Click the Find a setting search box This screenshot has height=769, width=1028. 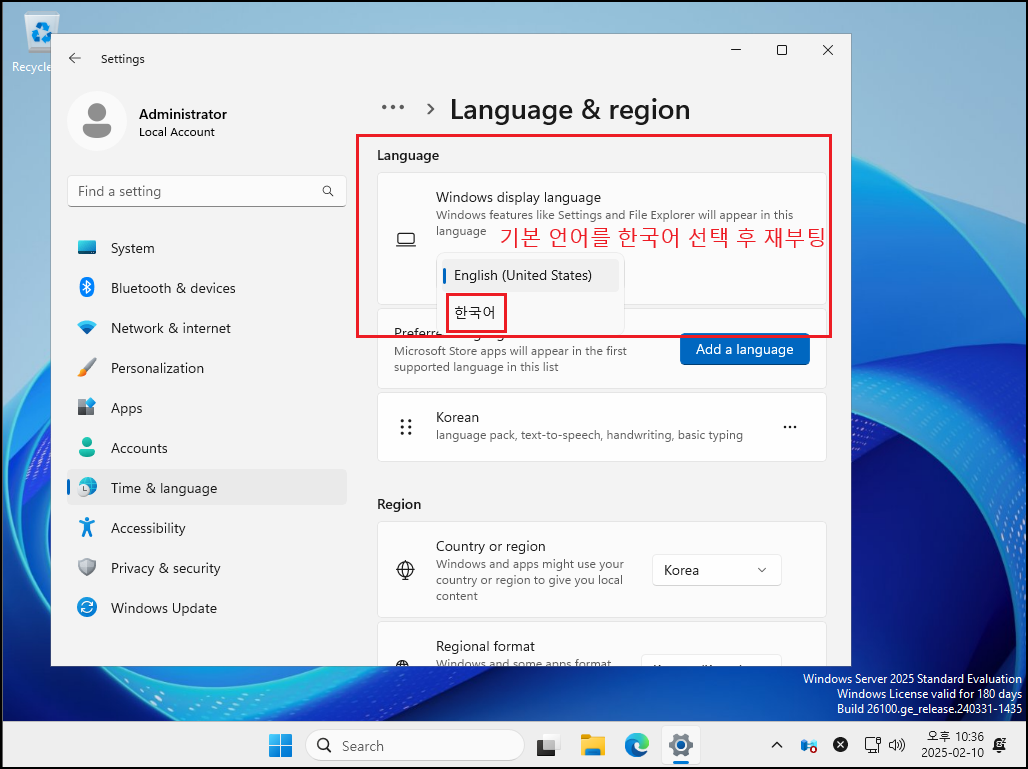coord(207,191)
